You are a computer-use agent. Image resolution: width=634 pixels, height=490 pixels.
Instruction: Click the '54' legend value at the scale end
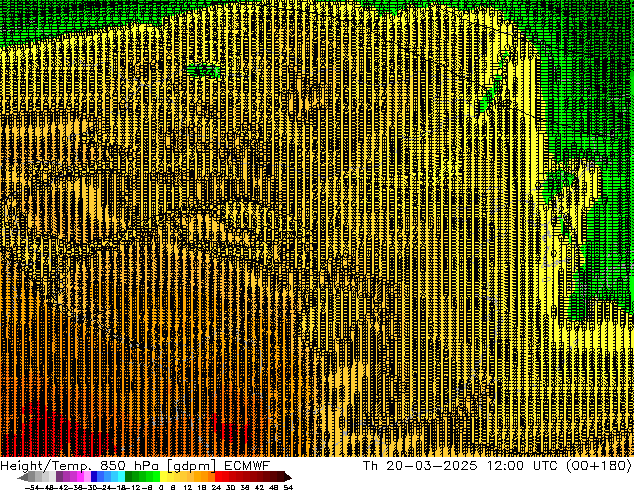click(288, 487)
